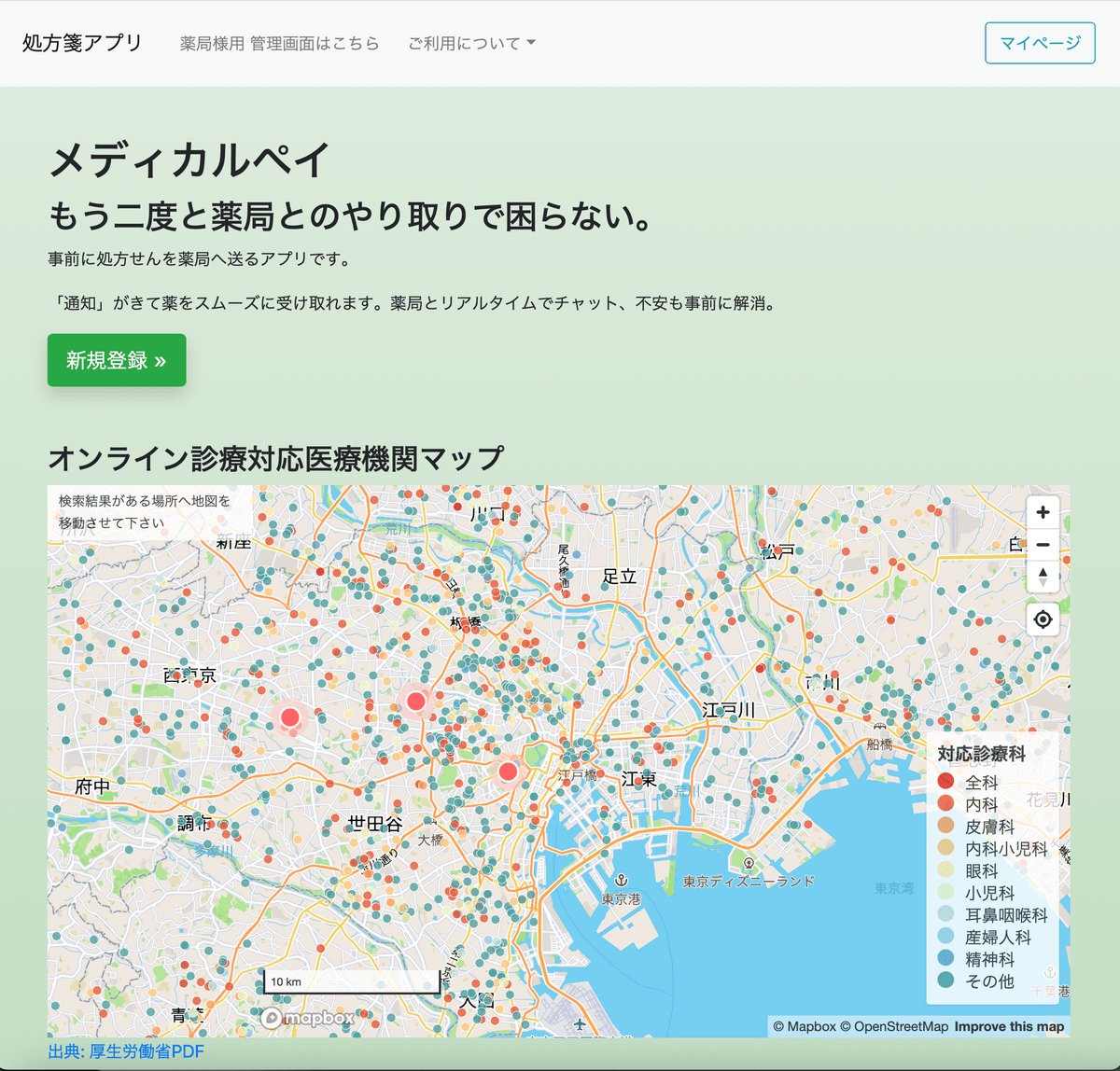This screenshot has height=1071, width=1120.
Task: Click the 皮膚科 legend color swatch
Action: (945, 826)
